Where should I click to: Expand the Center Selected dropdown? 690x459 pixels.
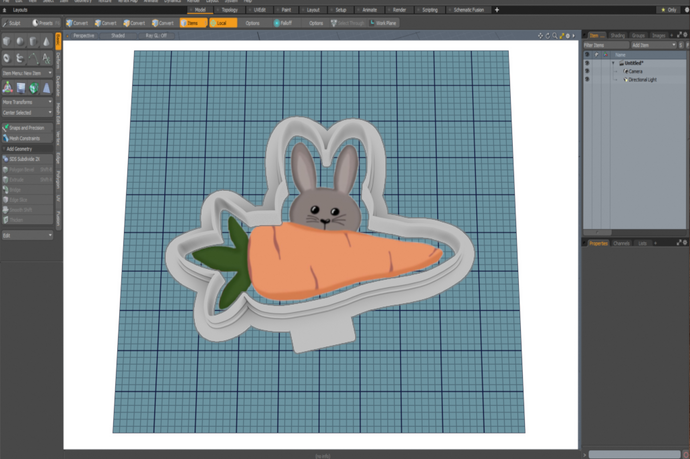click(x=26, y=113)
